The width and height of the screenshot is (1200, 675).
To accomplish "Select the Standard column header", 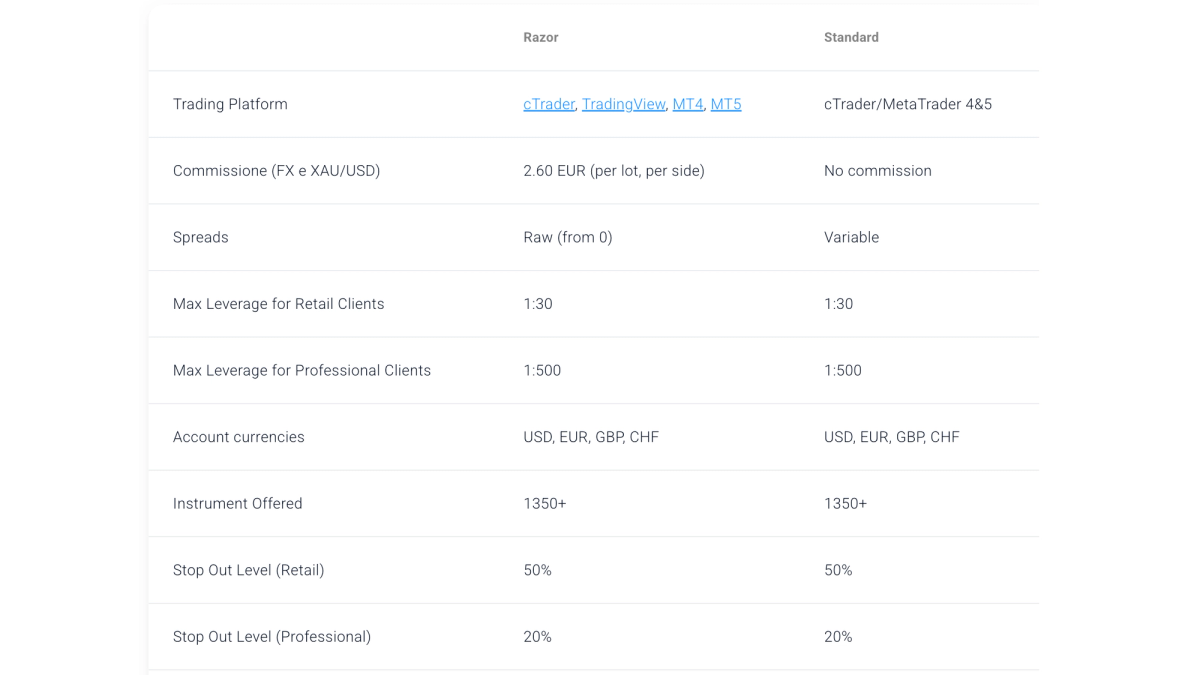I will (851, 37).
